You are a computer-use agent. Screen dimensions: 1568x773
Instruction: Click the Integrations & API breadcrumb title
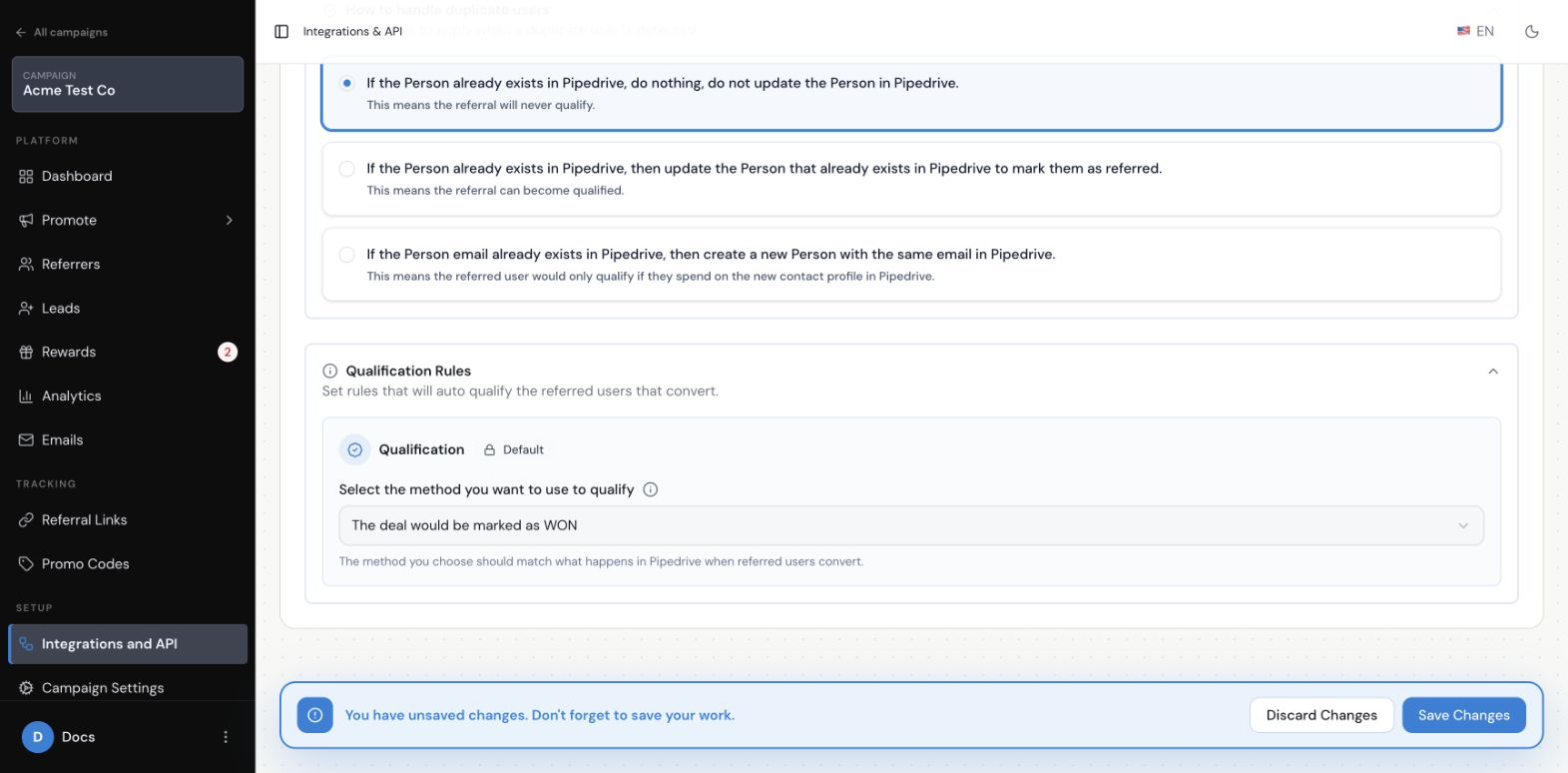(352, 32)
